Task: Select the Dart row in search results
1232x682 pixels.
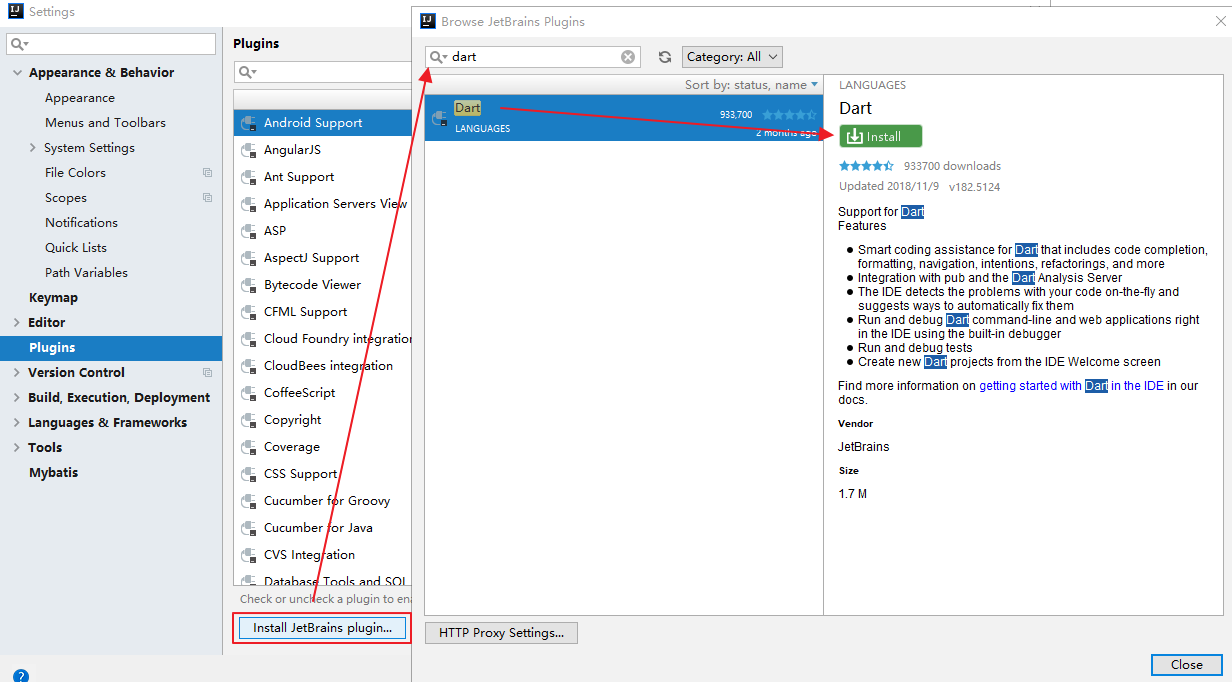Action: (x=623, y=118)
